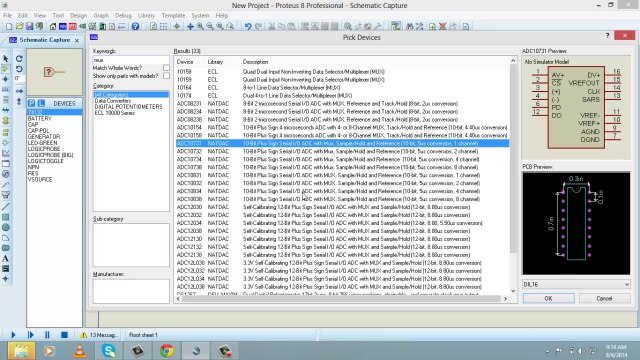Click the Keywords input field
The width and height of the screenshot is (640, 360).
(x=131, y=60)
